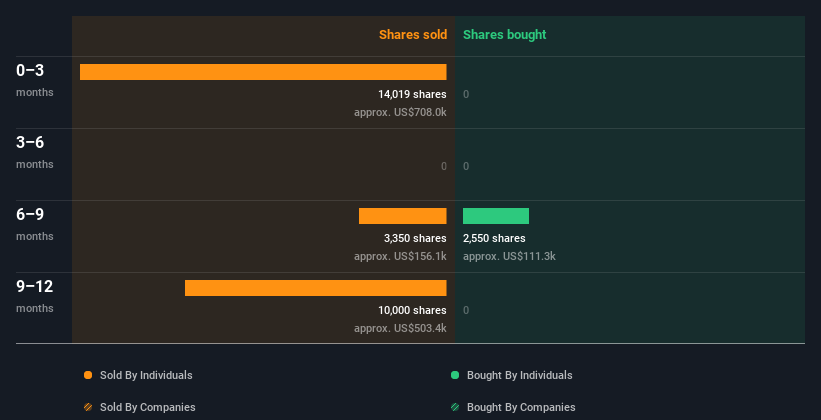The image size is (821, 420).
Task: Select the green 6–9 months bought bar
Action: (x=496, y=216)
